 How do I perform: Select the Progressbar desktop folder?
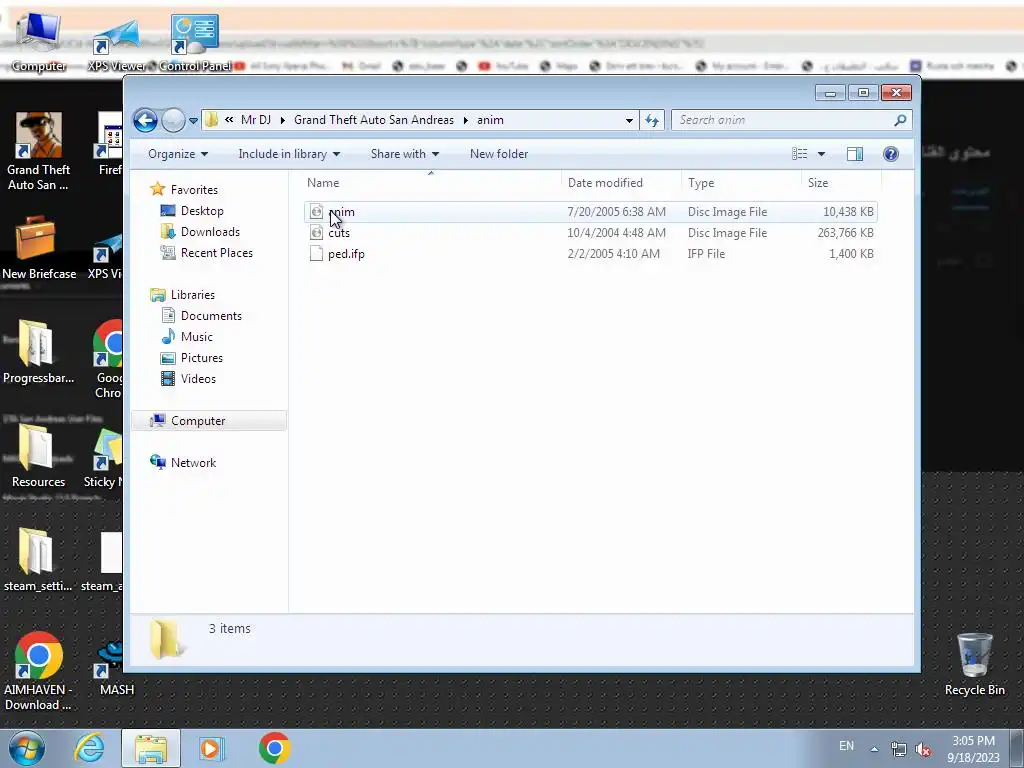[x=38, y=351]
